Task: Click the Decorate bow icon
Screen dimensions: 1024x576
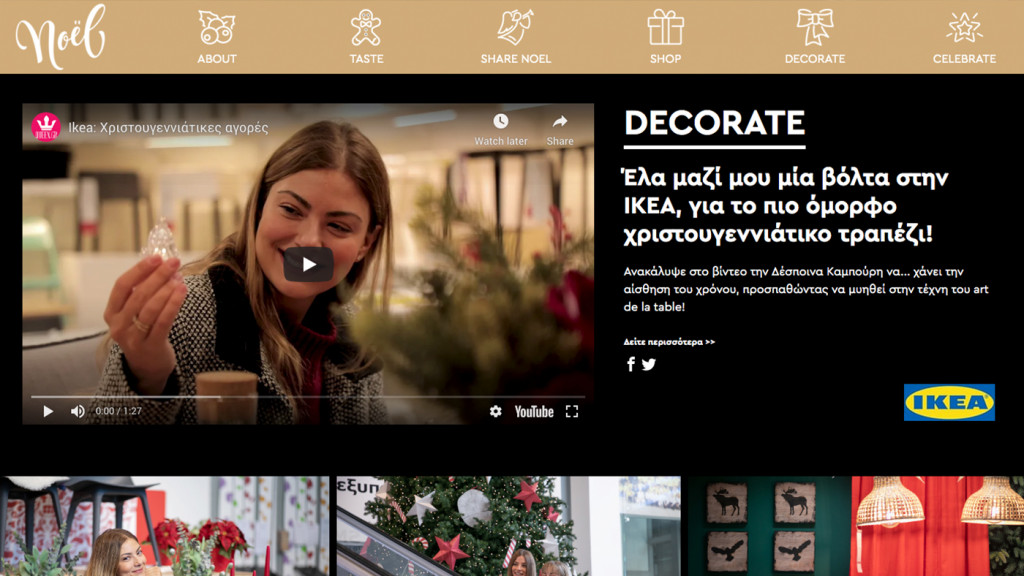Action: click(x=815, y=27)
